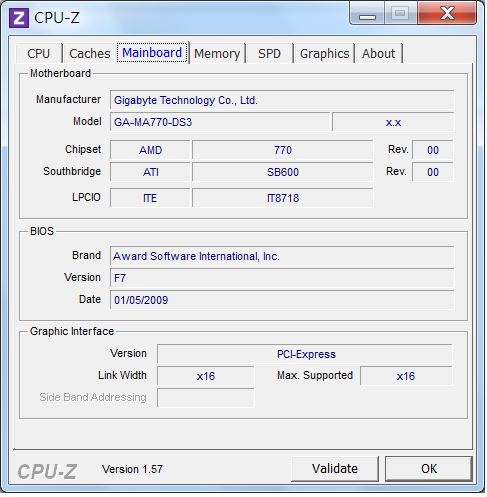Click the Version 1.57 label

point(132,469)
